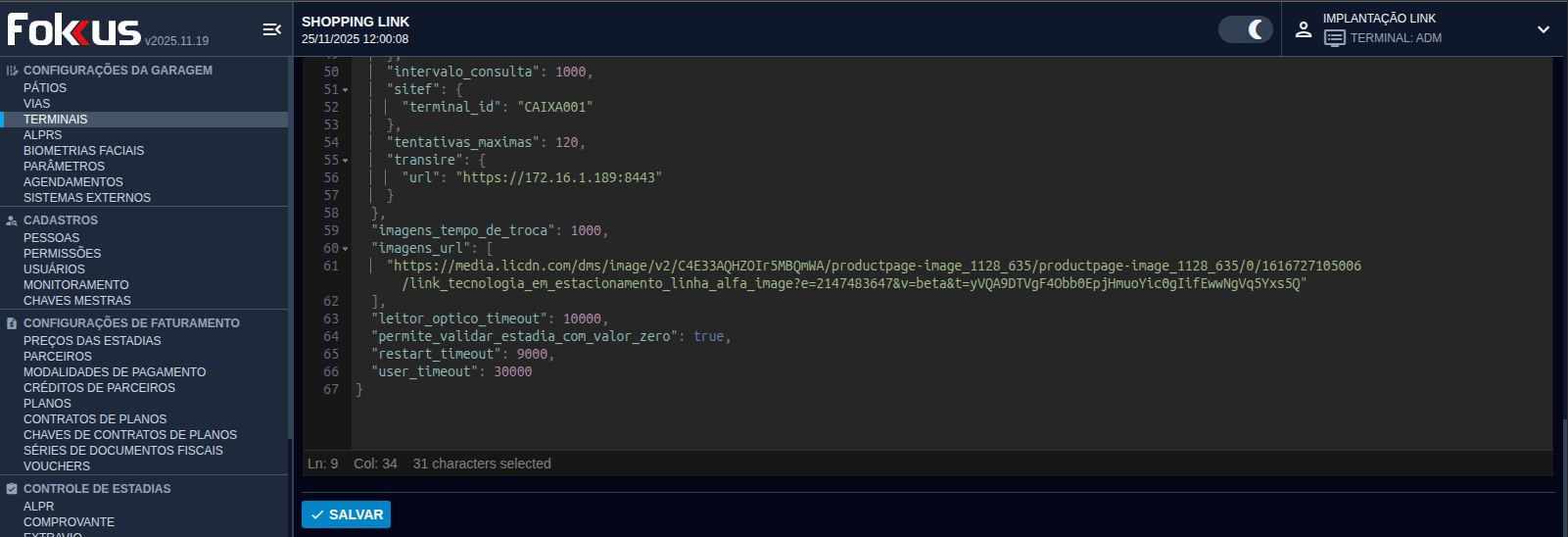Viewport: 1568px width, 537px height.
Task: Collapse the sidebar with the hamburger icon
Action: tap(272, 29)
